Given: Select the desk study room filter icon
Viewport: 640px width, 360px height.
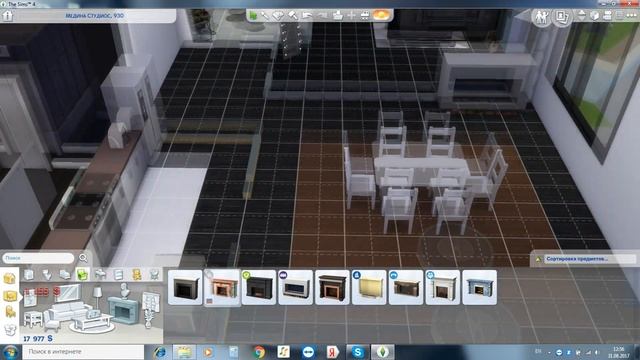Looking at the screenshot, I should pyautogui.click(x=100, y=275).
